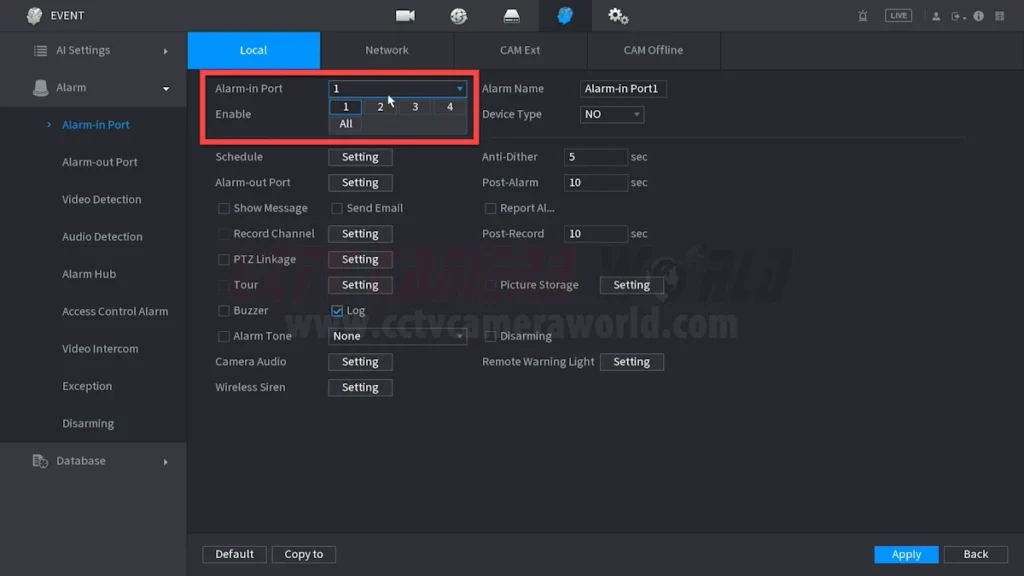This screenshot has width=1024, height=576.
Task: Open the Device Type dropdown
Action: 612,115
